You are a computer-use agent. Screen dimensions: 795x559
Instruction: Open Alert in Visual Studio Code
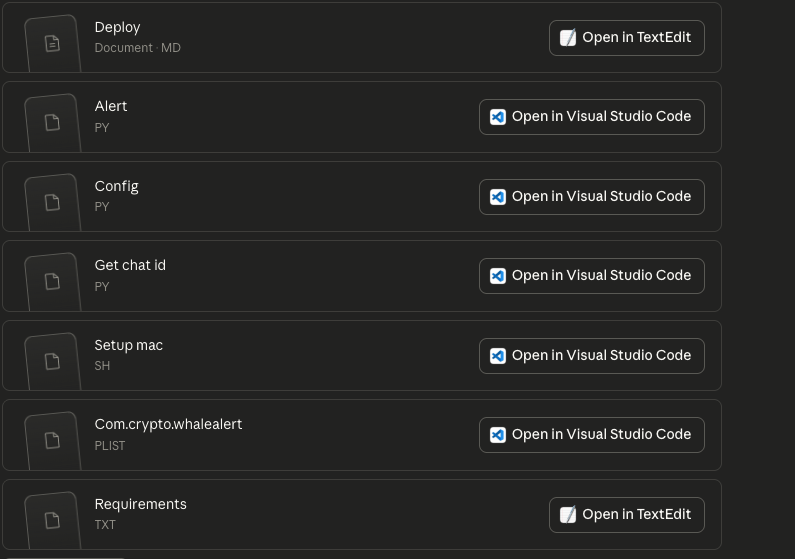click(591, 117)
